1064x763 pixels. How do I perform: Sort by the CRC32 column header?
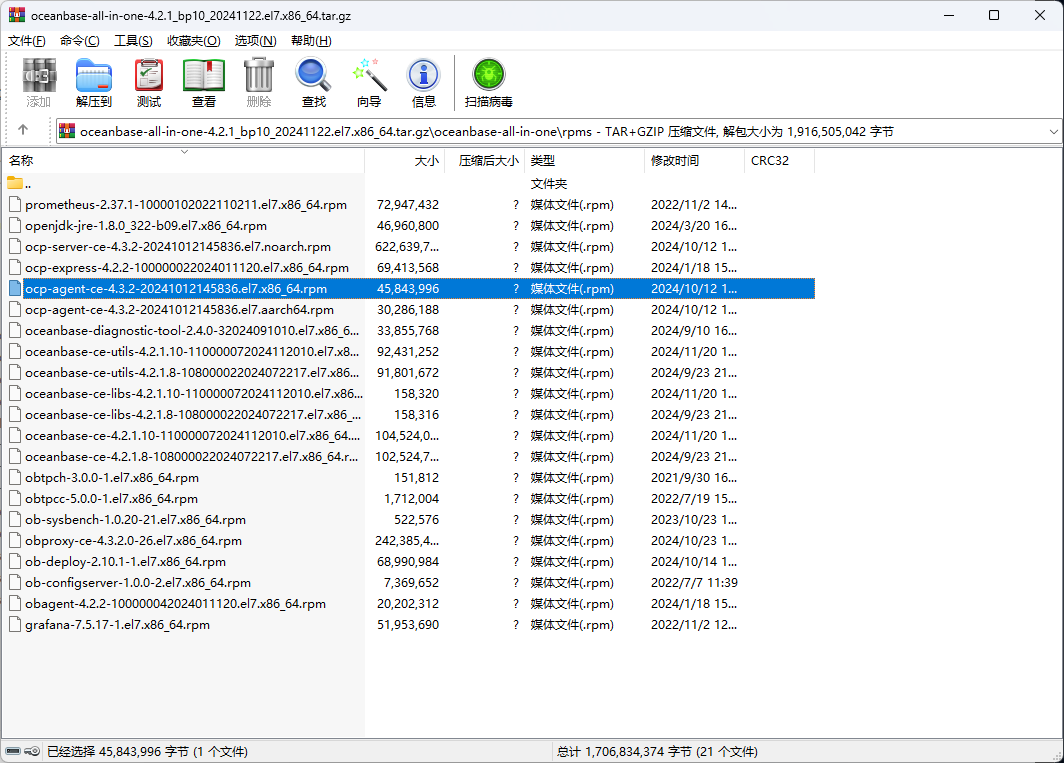(780, 161)
